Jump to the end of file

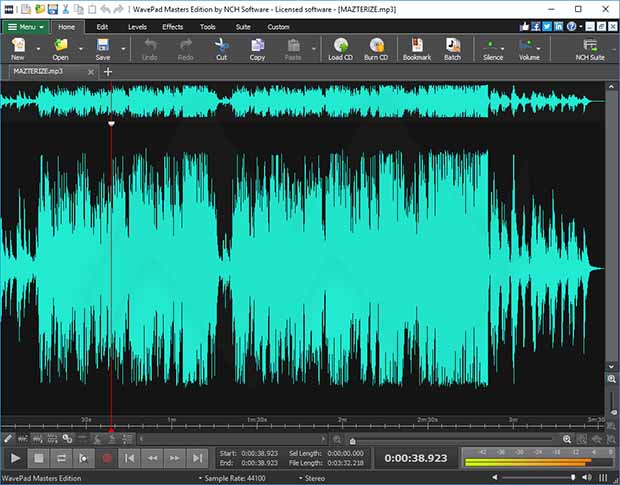tap(197, 458)
